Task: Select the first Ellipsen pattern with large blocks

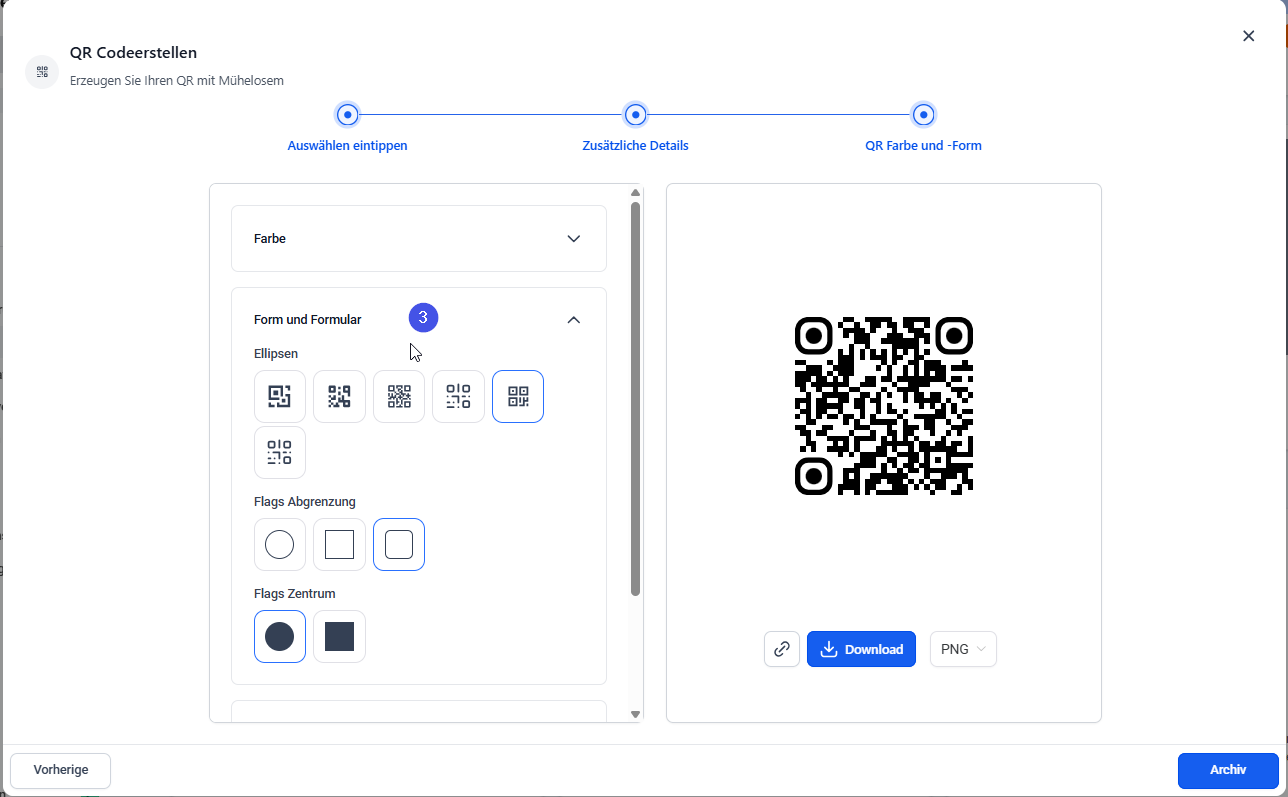Action: [x=280, y=396]
